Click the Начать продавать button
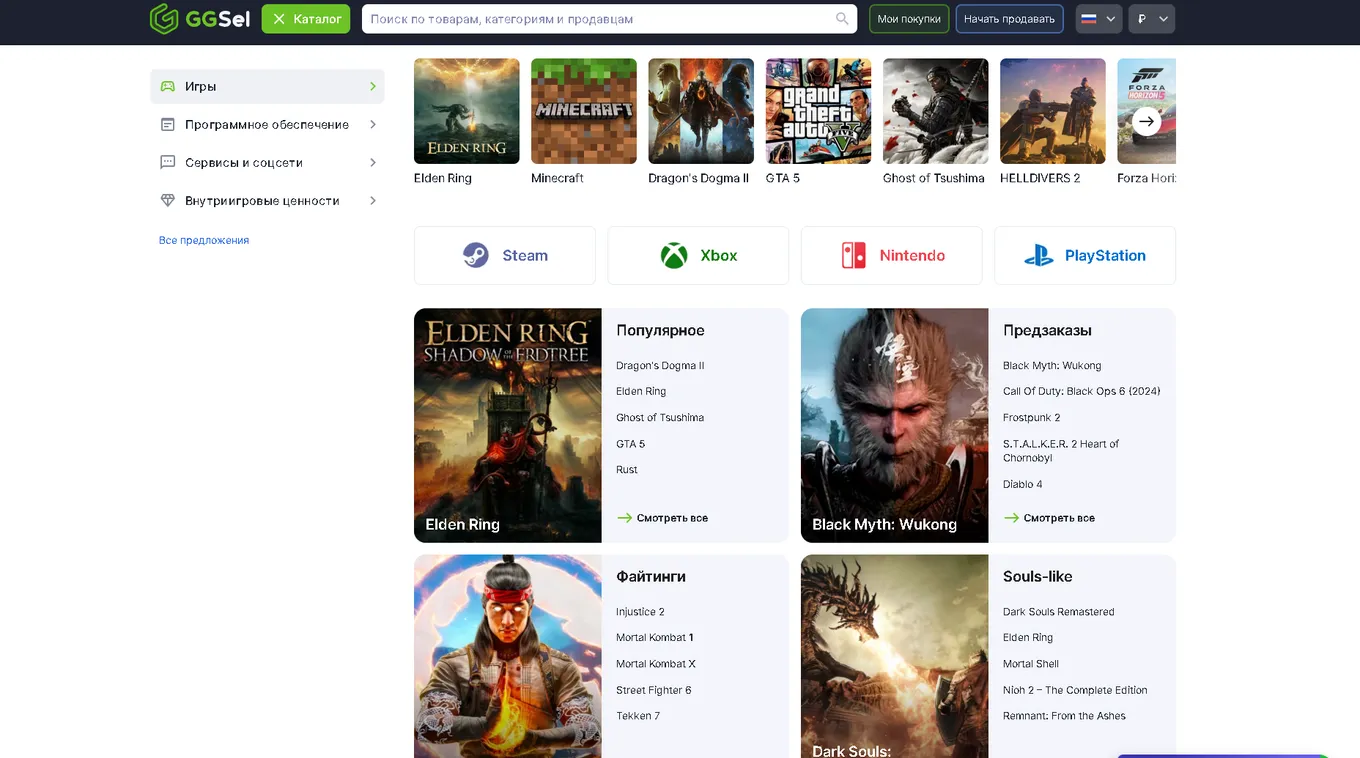 point(1009,19)
